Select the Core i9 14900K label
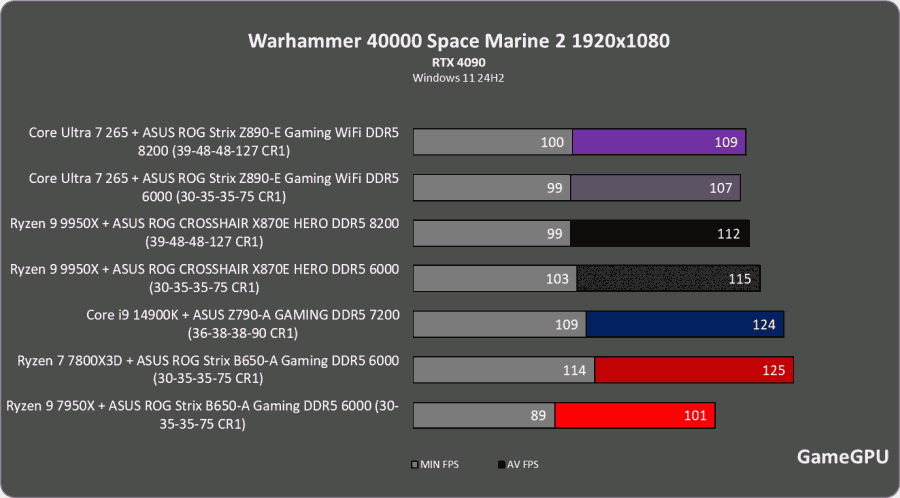 (243, 324)
